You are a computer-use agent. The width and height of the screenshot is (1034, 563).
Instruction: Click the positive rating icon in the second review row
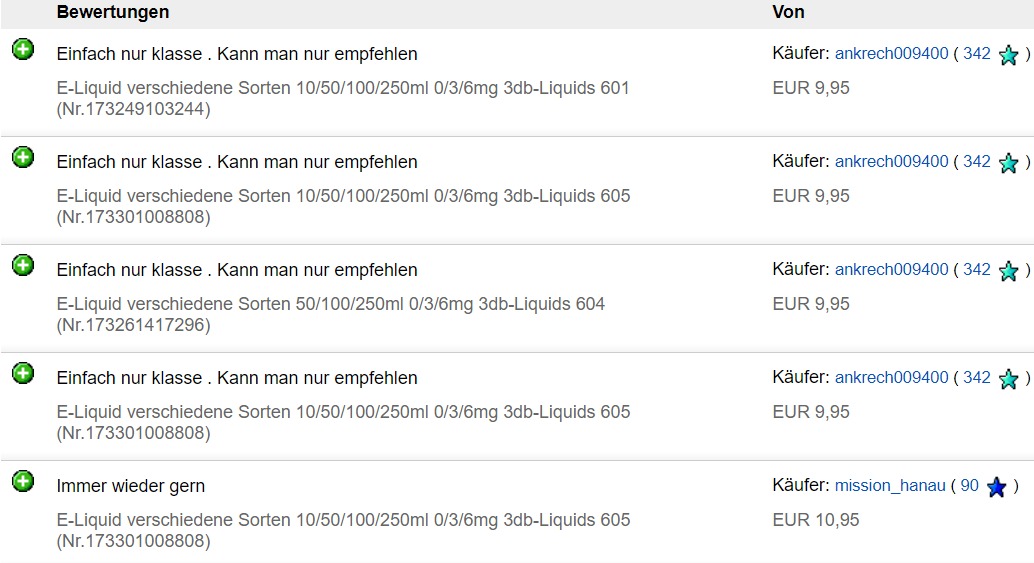(23, 158)
